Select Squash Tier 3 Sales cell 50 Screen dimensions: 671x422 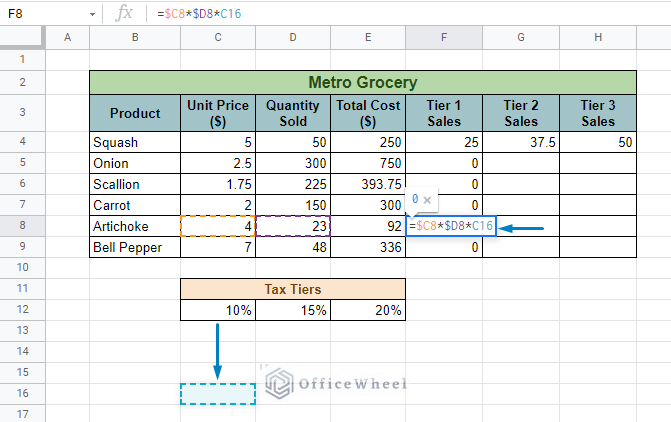[x=598, y=142]
